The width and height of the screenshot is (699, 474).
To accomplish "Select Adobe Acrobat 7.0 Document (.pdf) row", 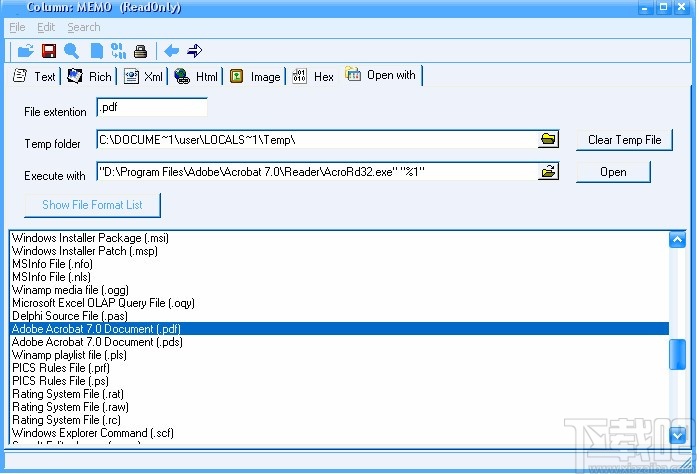I will 339,329.
